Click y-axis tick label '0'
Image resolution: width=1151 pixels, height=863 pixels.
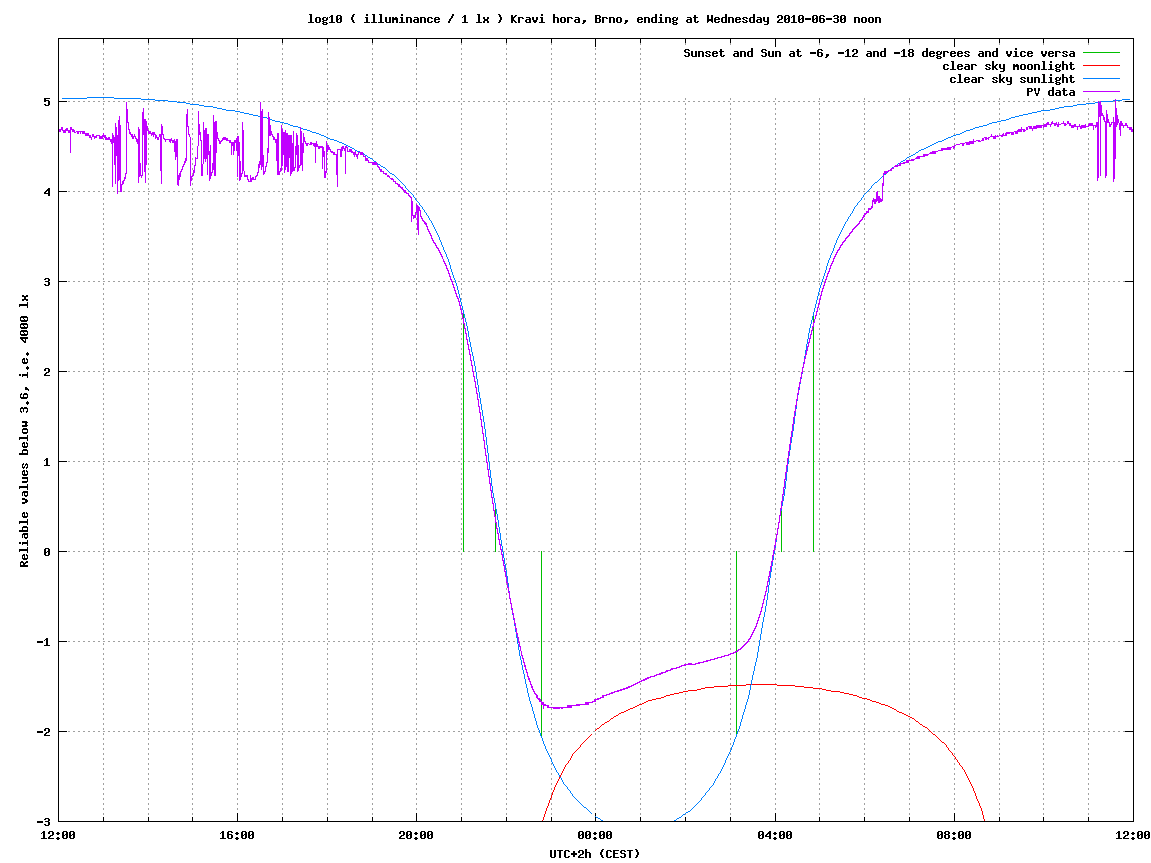pyautogui.click(x=47, y=552)
